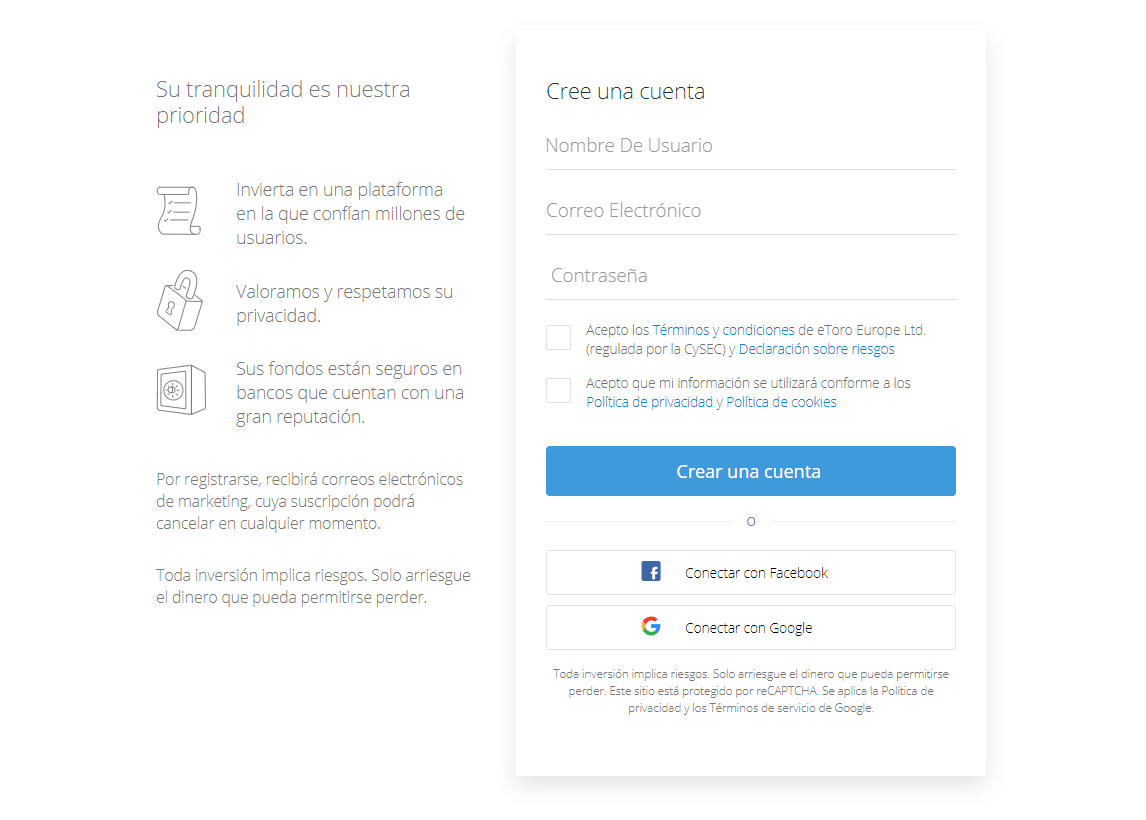Click the Su tranquilidad es nuestra prioridad heading
The width and height of the screenshot is (1146, 820).
point(284,102)
